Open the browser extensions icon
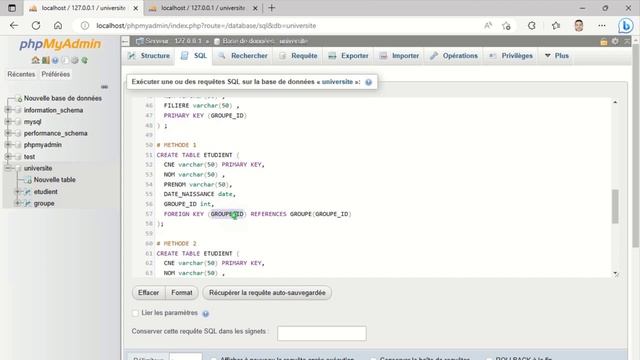 [531, 26]
